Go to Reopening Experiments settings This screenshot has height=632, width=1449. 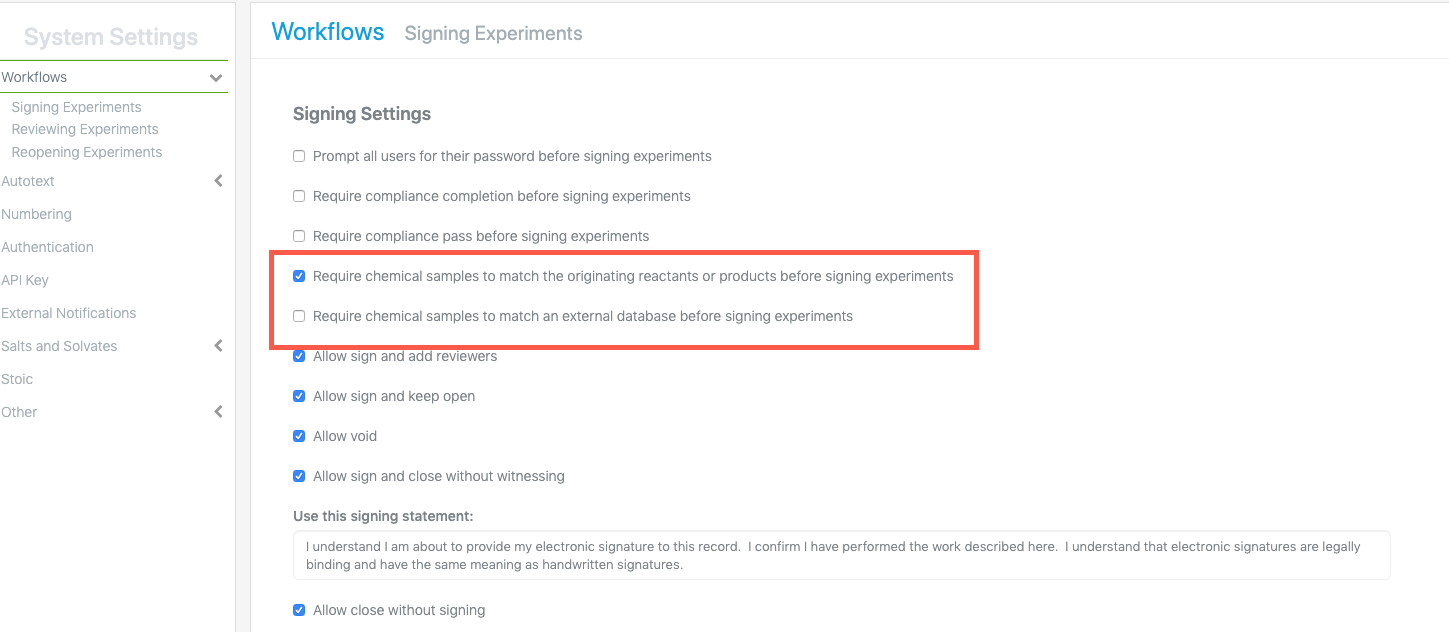[x=87, y=152]
